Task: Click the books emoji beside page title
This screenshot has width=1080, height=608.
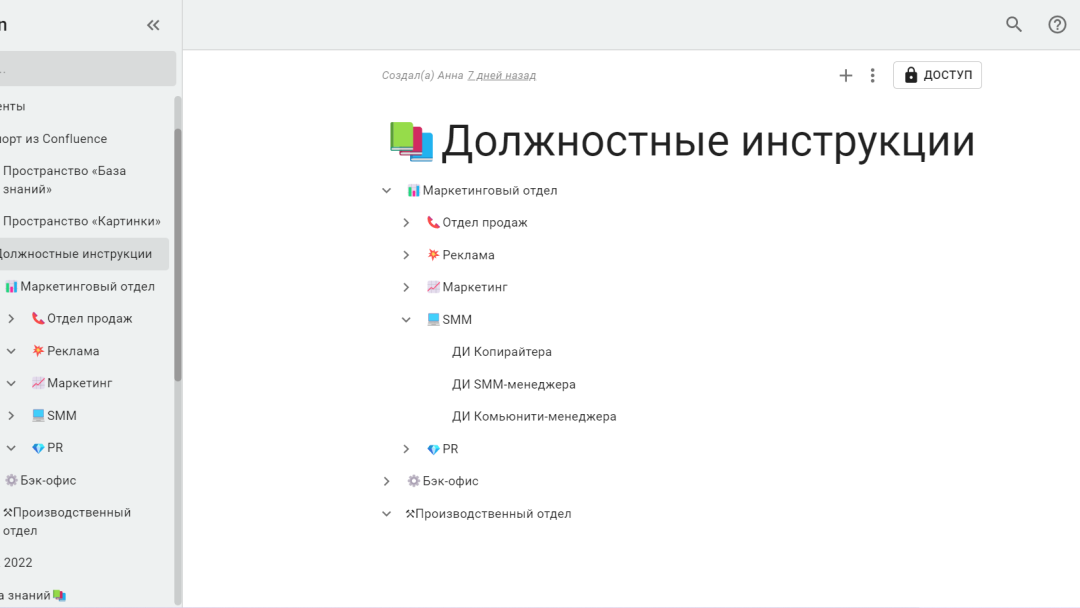Action: tap(411, 141)
